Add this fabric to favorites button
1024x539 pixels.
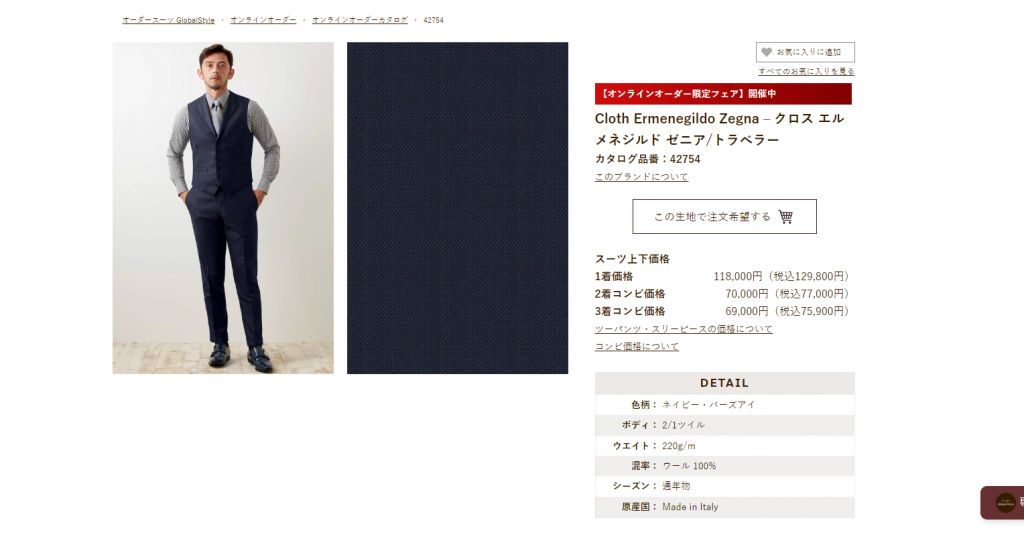pos(805,52)
